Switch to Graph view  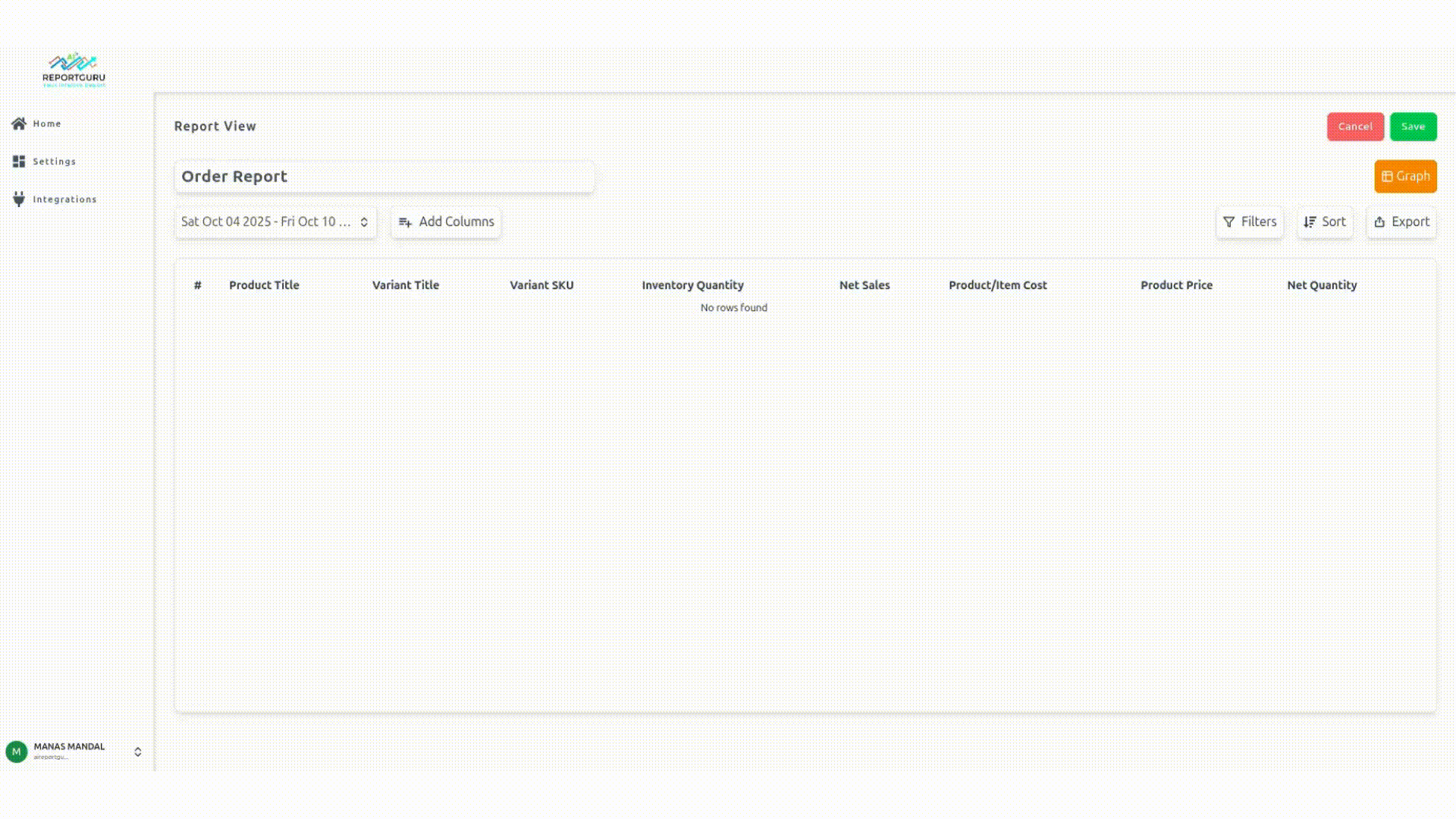coord(1405,176)
